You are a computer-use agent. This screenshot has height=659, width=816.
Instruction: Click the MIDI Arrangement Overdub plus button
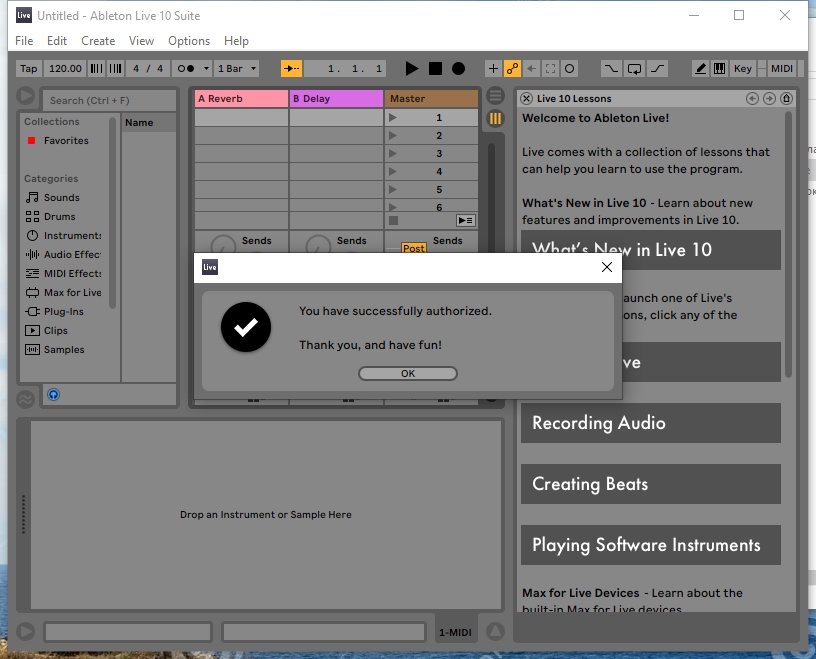click(x=493, y=69)
